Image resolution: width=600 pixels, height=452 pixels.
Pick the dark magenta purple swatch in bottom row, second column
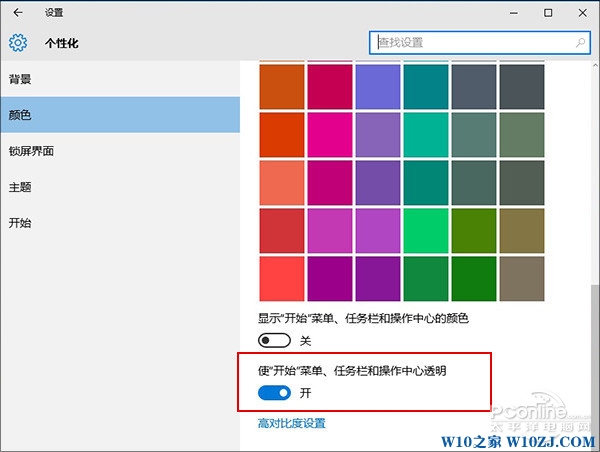click(x=330, y=279)
